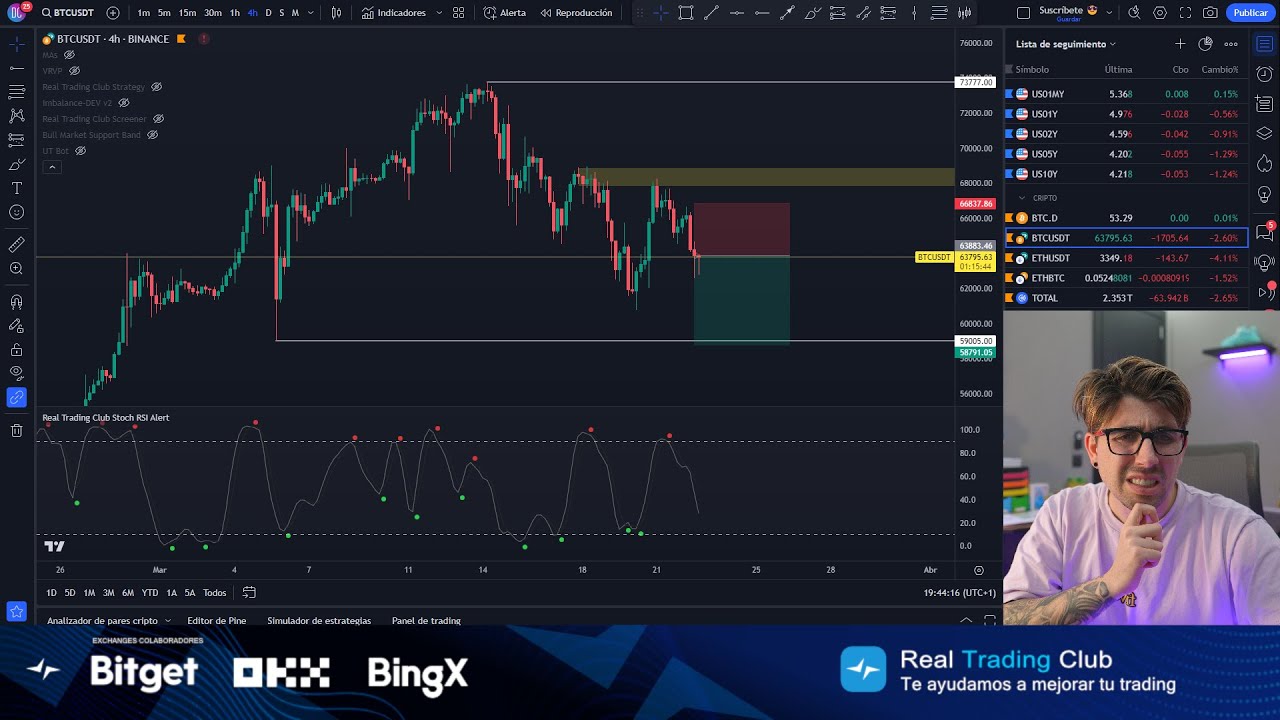This screenshot has height=720, width=1280.
Task: Show Bull Market Support Band indicator
Action: pos(152,135)
